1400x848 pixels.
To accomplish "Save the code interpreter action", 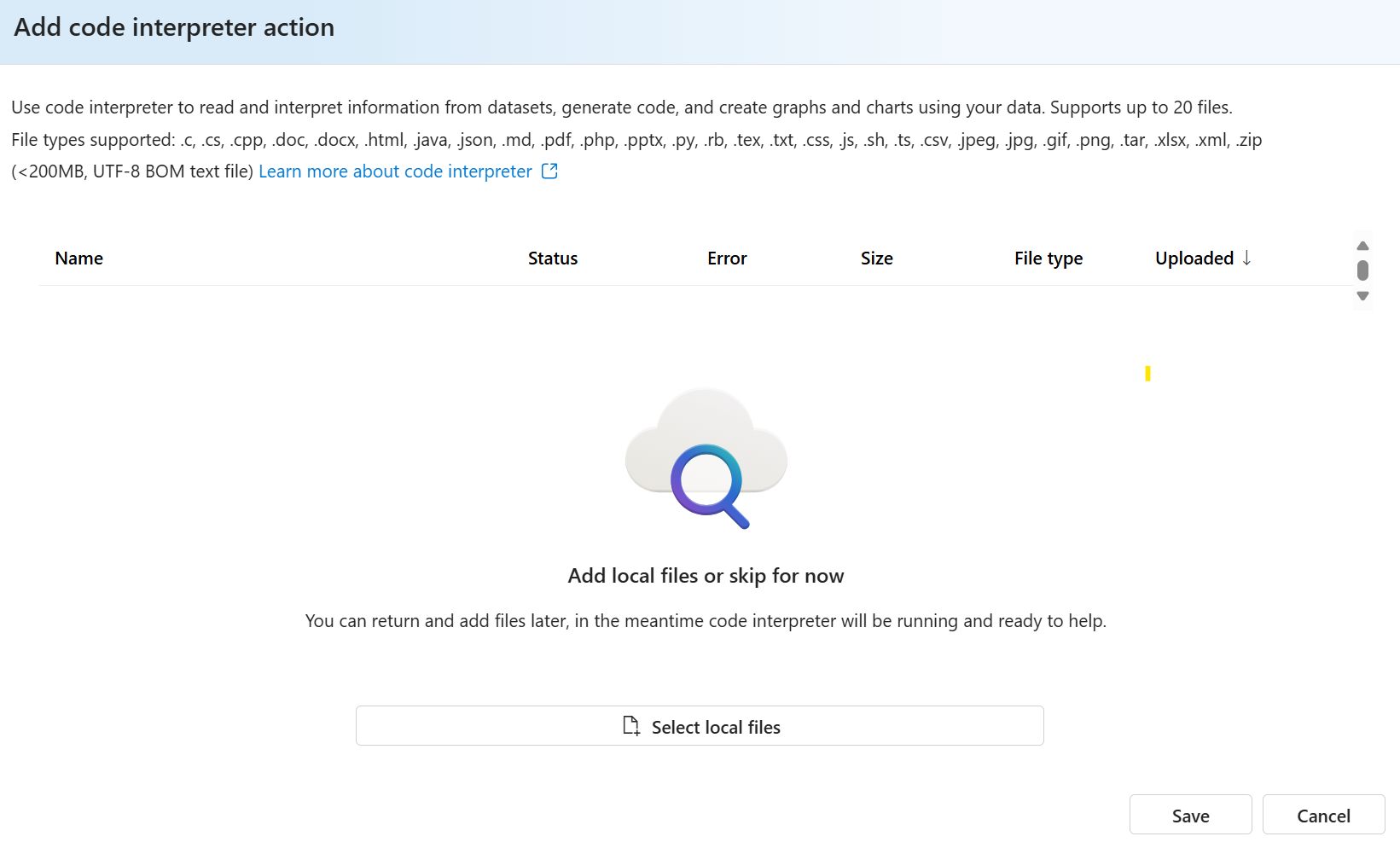I will point(1190,815).
